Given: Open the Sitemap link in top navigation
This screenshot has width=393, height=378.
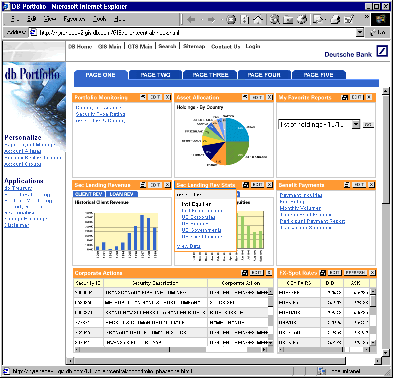Looking at the screenshot, I should (194, 46).
